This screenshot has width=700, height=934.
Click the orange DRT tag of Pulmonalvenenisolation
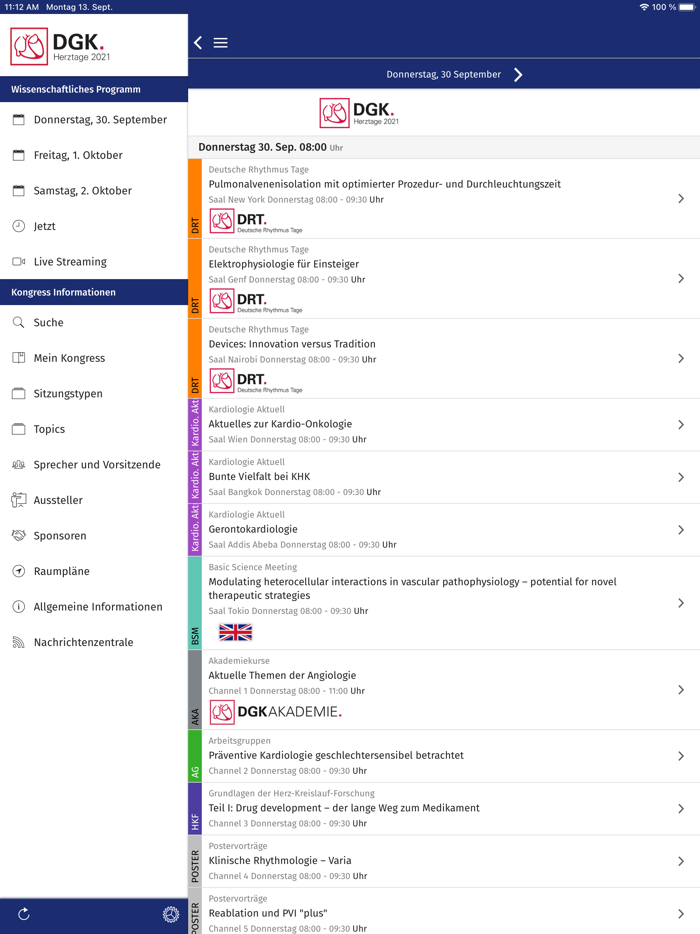click(195, 198)
